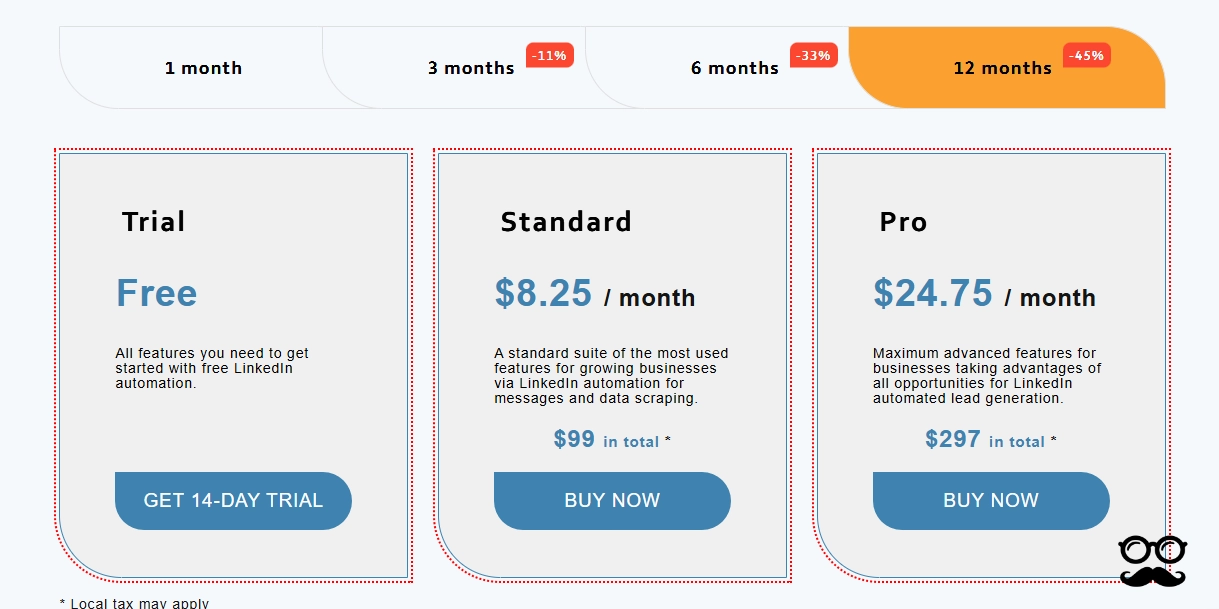Click BUY NOW under the Standard plan
This screenshot has height=609, width=1219.
coord(612,500)
